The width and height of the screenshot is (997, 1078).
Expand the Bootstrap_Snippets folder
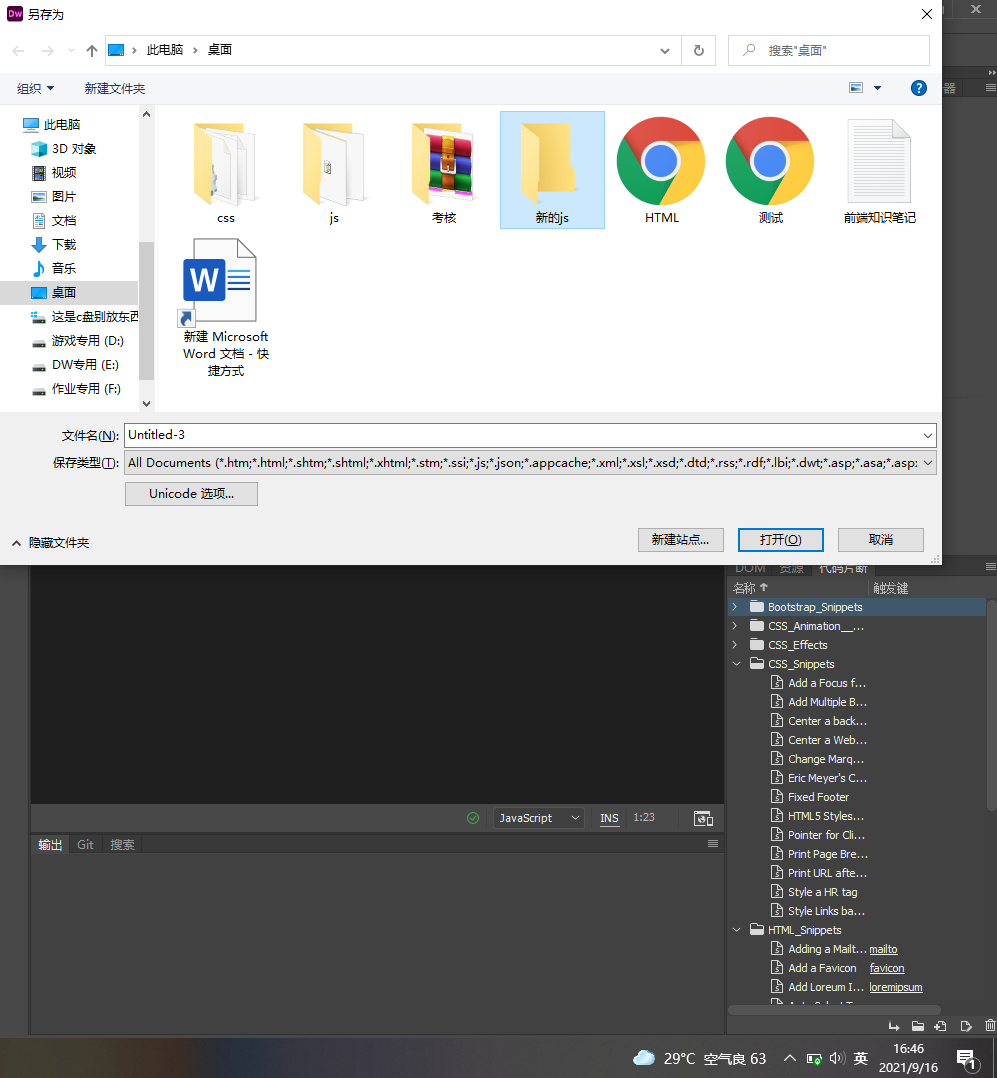click(737, 606)
